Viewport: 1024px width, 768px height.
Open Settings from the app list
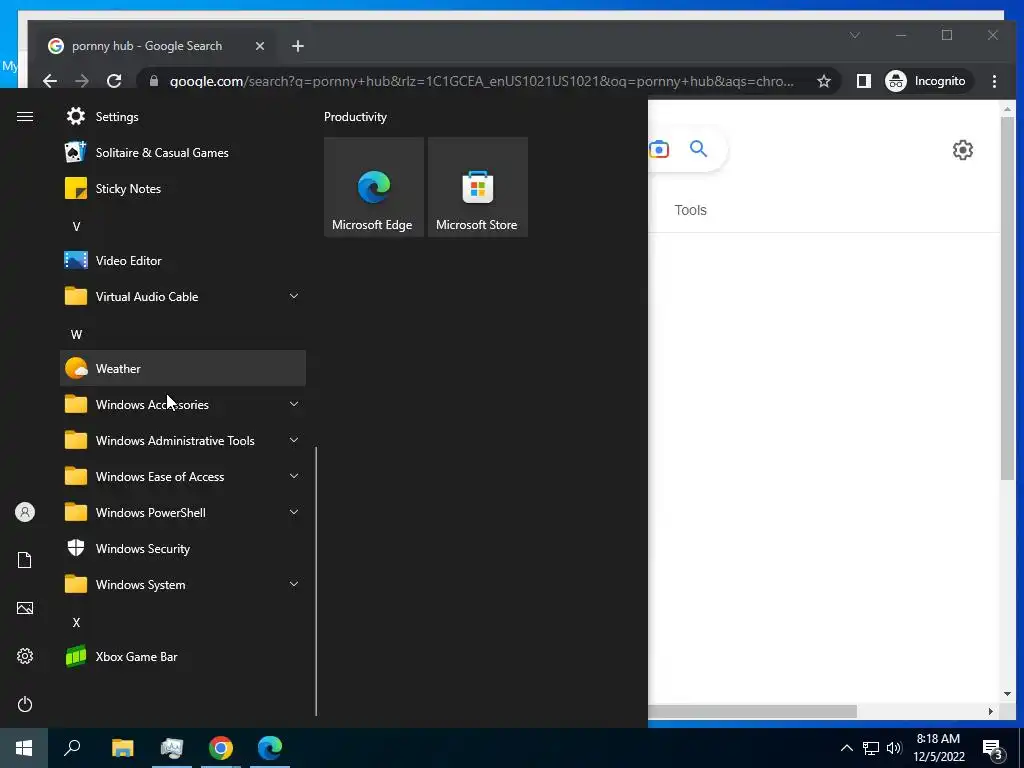tap(183, 117)
